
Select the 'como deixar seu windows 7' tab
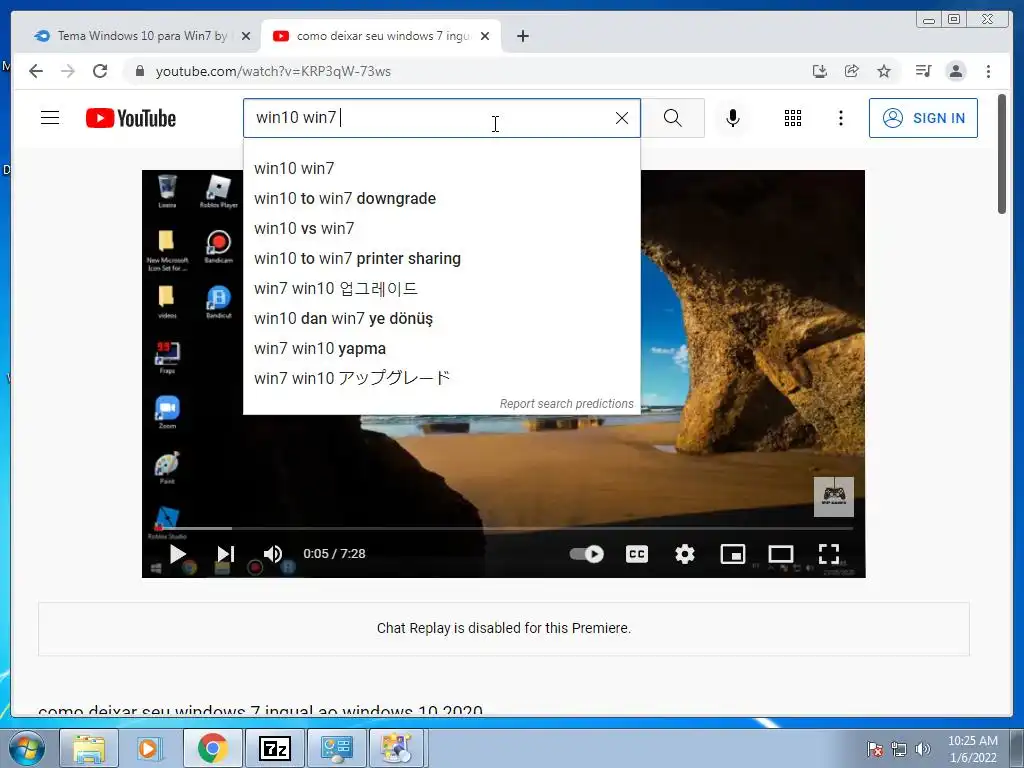pos(382,36)
